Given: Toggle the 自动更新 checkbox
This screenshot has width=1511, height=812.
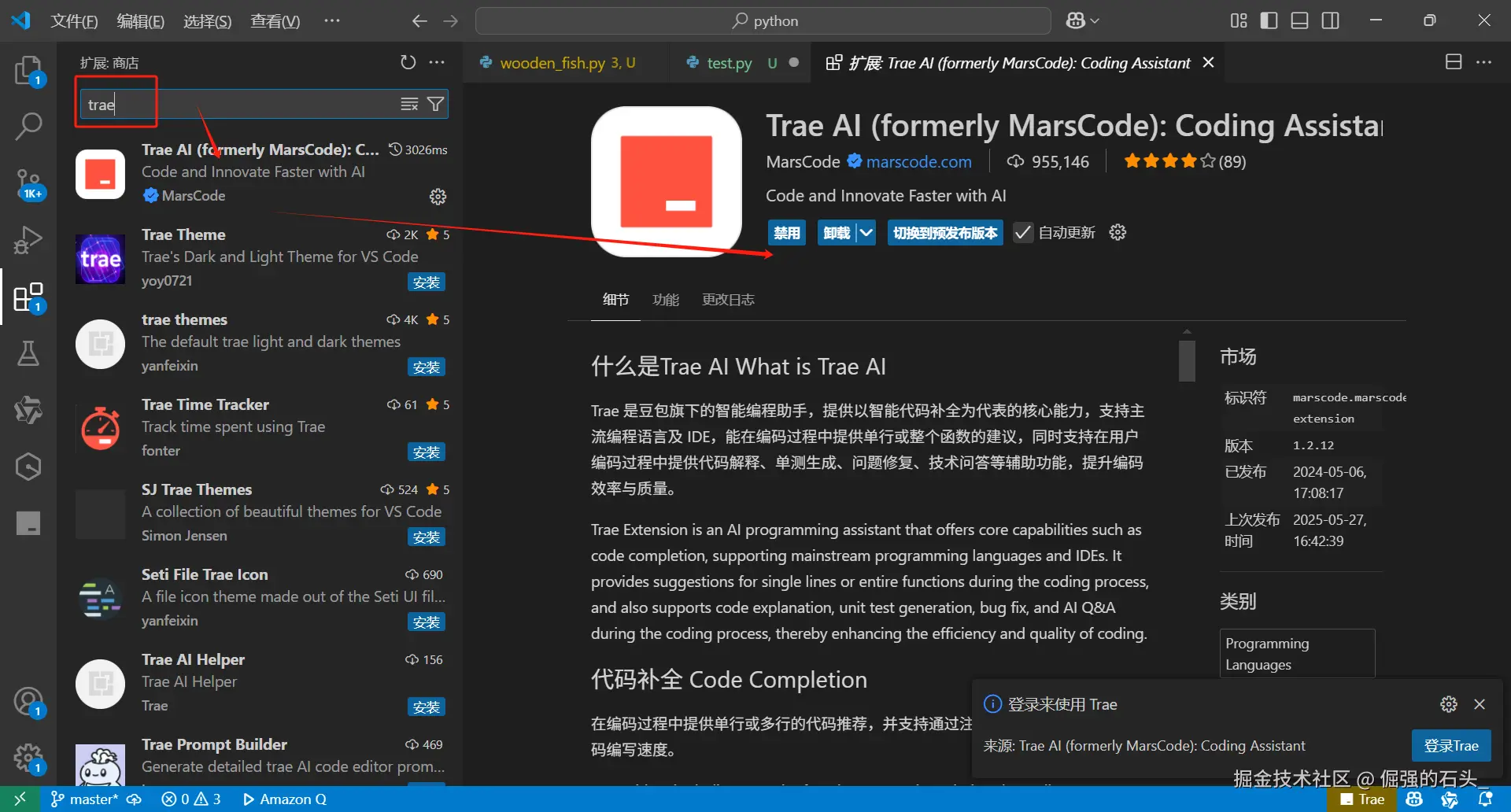Looking at the screenshot, I should tap(1022, 233).
